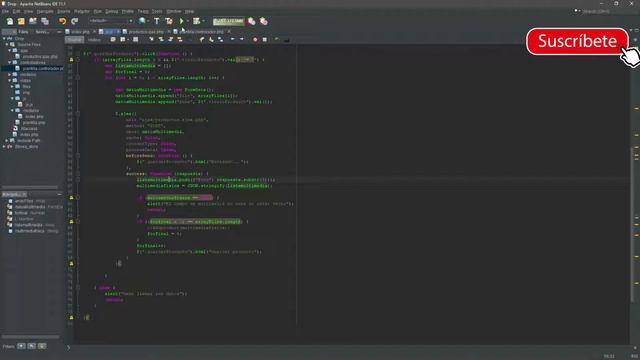640x360 pixels.
Task: Click the Last Edit icon in editor toolbar
Action: [x=113, y=40]
